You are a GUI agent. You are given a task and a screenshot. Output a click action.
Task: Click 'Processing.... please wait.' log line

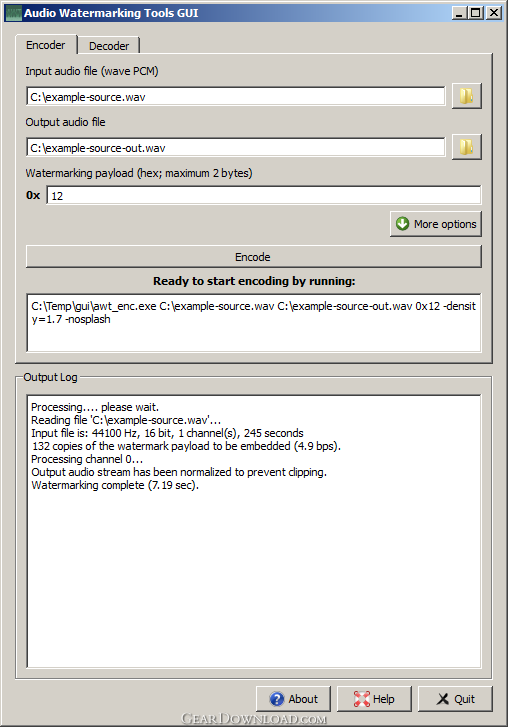pyautogui.click(x=95, y=407)
